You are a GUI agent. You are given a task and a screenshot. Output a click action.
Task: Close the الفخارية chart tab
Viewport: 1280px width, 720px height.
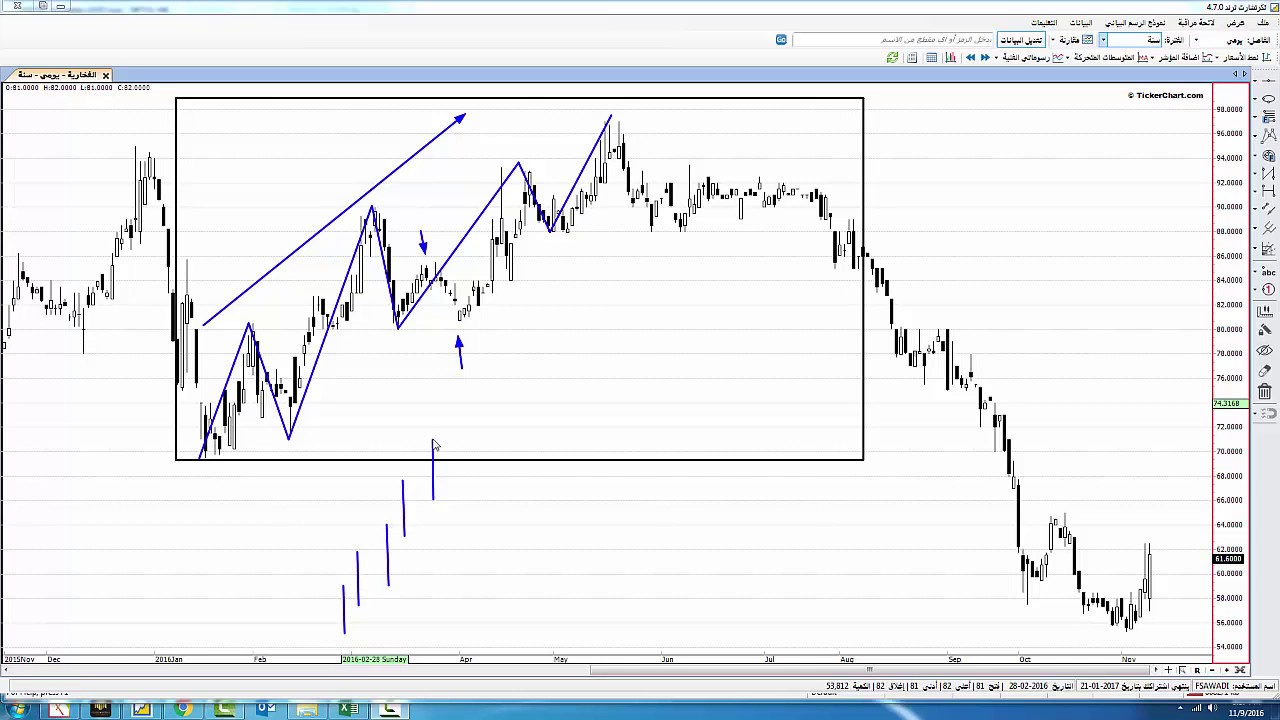[x=105, y=75]
